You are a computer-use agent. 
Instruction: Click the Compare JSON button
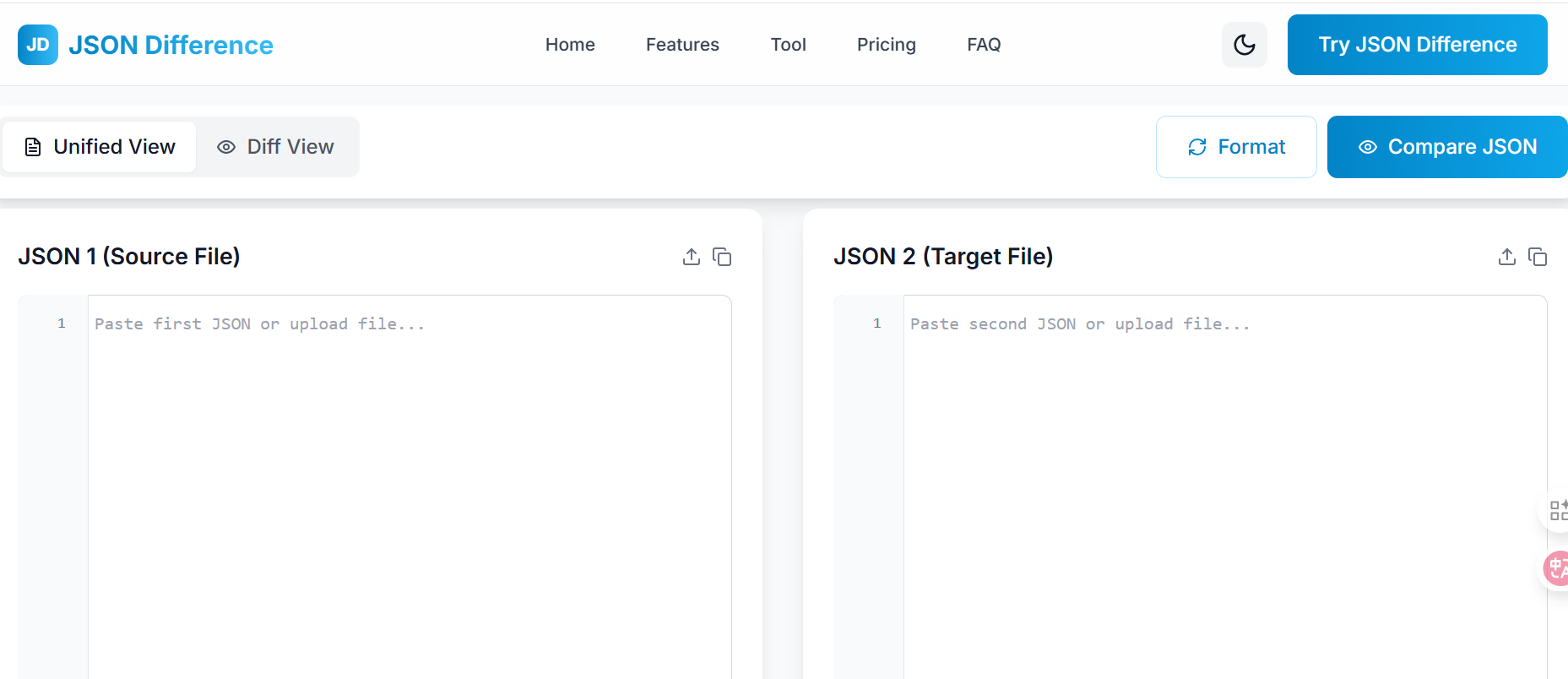[x=1447, y=147]
